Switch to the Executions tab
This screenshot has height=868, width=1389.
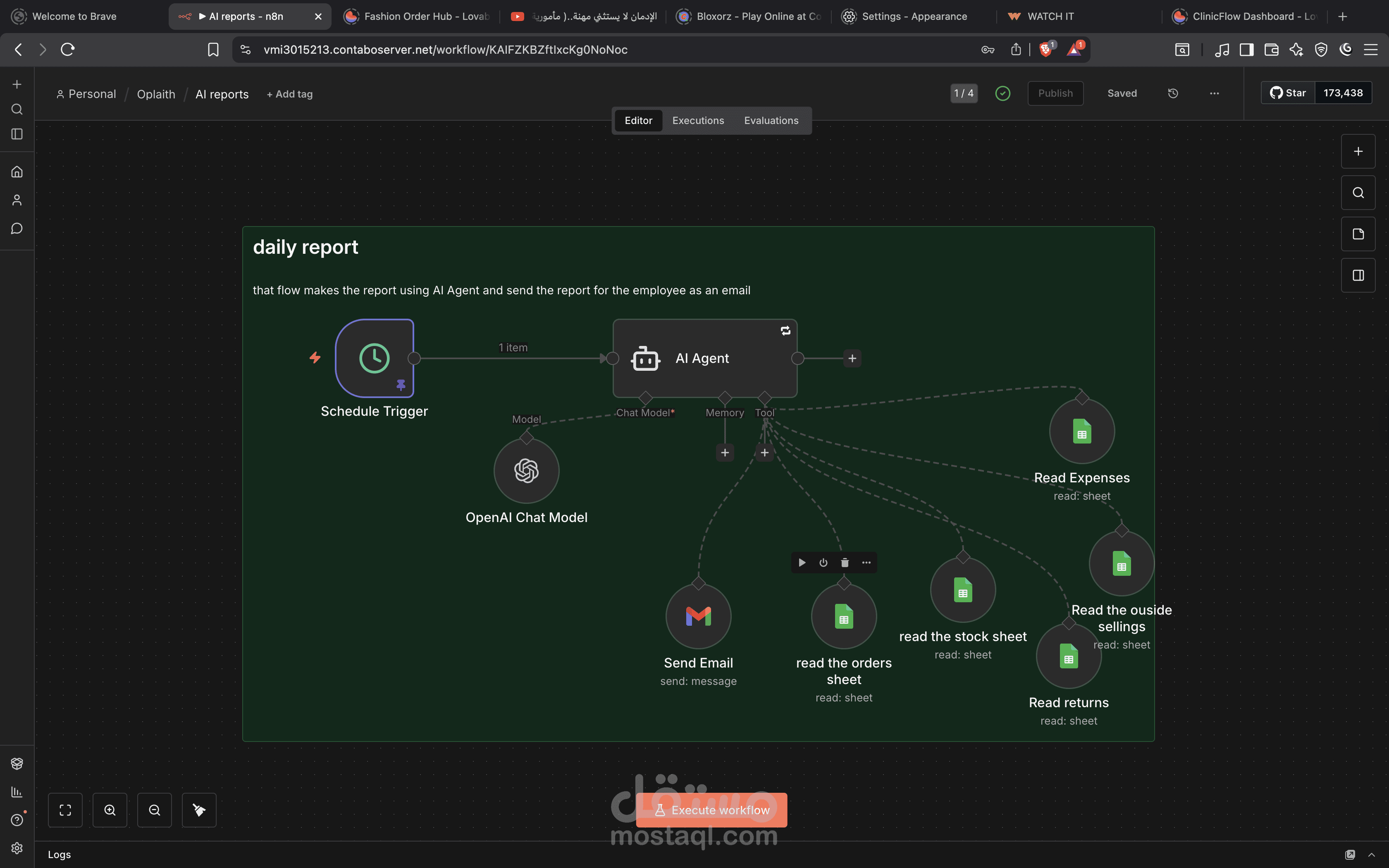pos(698,121)
